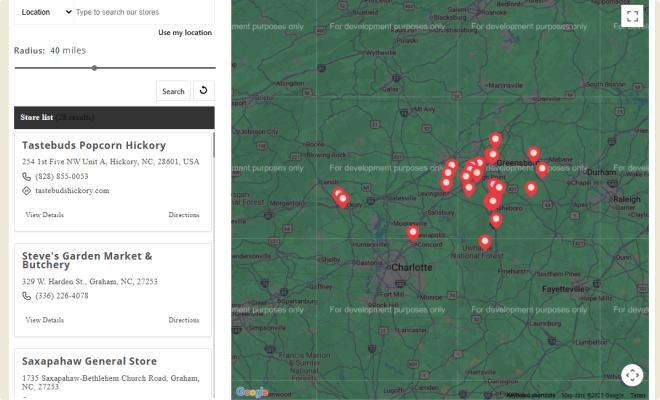This screenshot has height=400, width=660.
Task: Select the map pin near Concord
Action: tap(413, 233)
